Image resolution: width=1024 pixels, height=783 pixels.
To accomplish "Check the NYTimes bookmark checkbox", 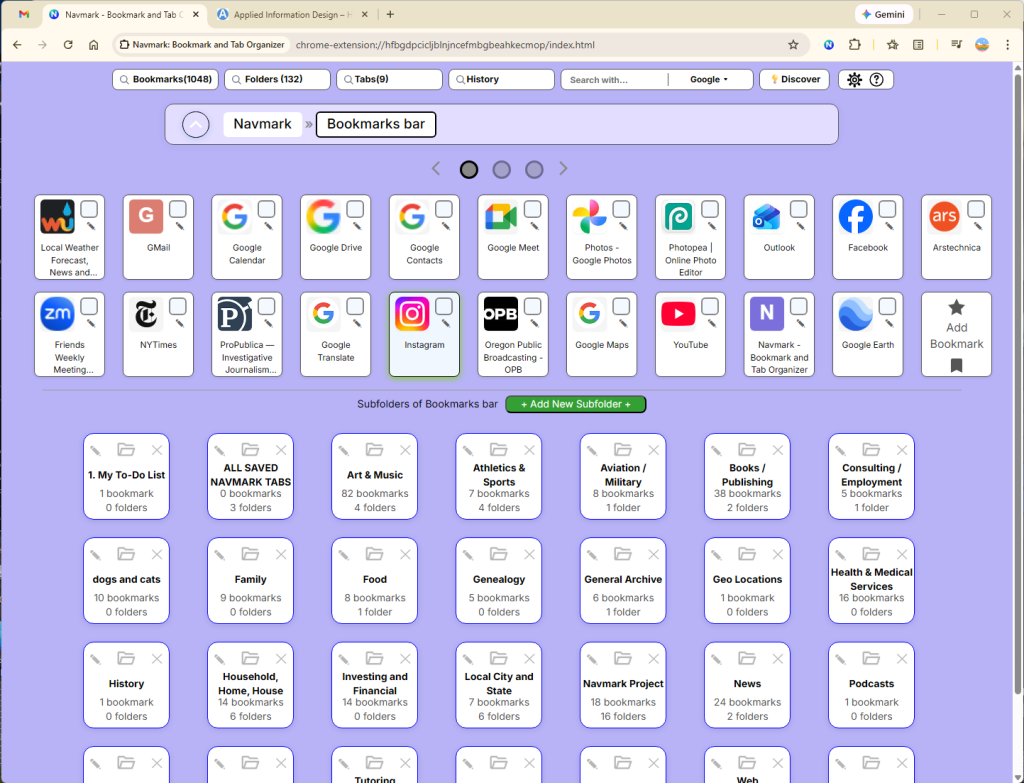I will tap(178, 306).
